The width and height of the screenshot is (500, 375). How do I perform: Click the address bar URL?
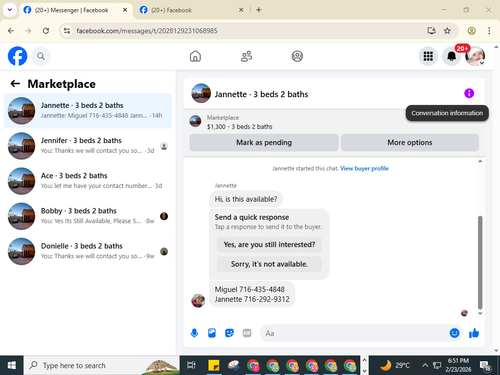tap(147, 31)
